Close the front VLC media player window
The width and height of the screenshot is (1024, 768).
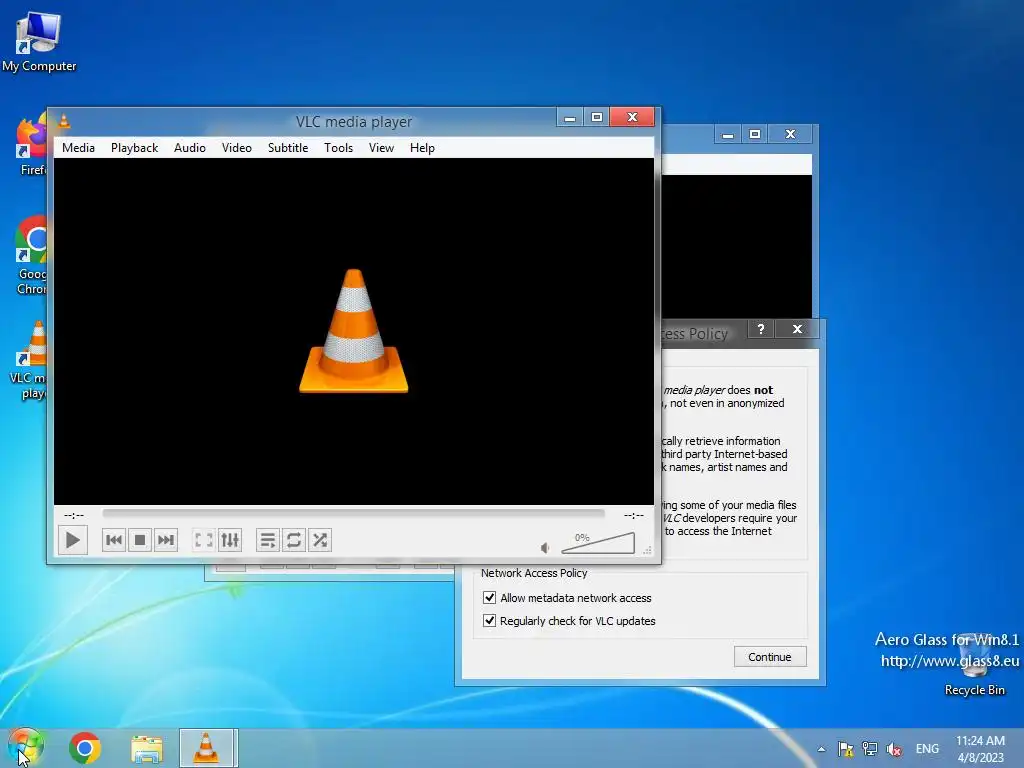pyautogui.click(x=632, y=117)
